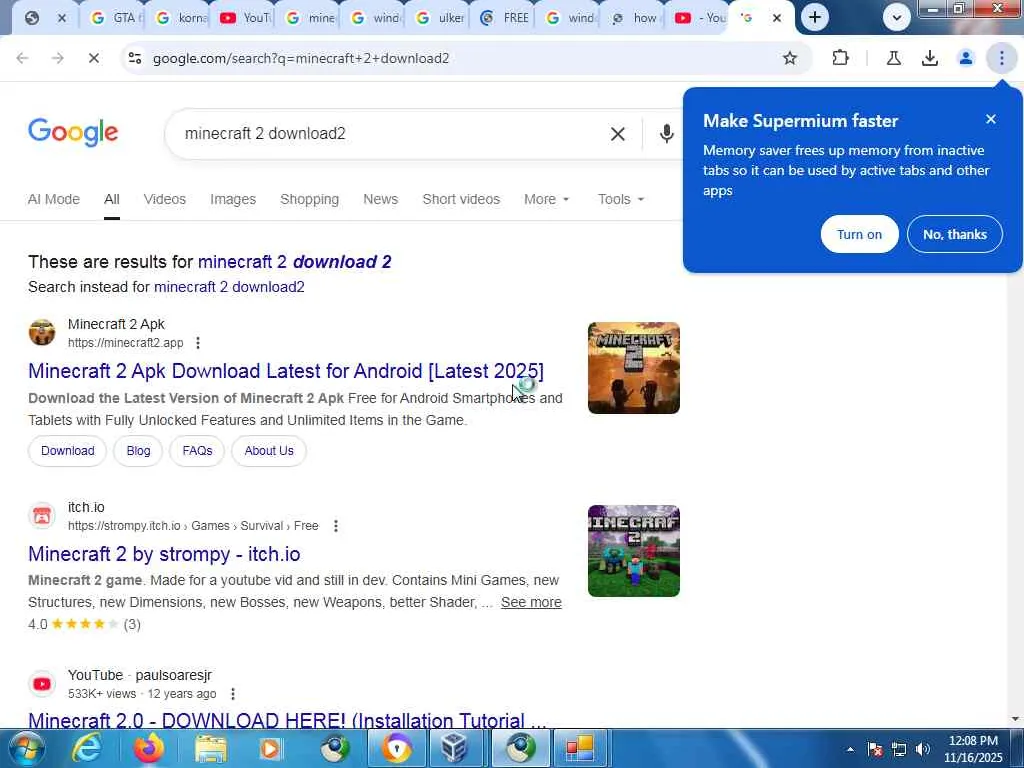Click the minecraft 2 download 2 suggestion link
The width and height of the screenshot is (1024, 768).
[295, 262]
